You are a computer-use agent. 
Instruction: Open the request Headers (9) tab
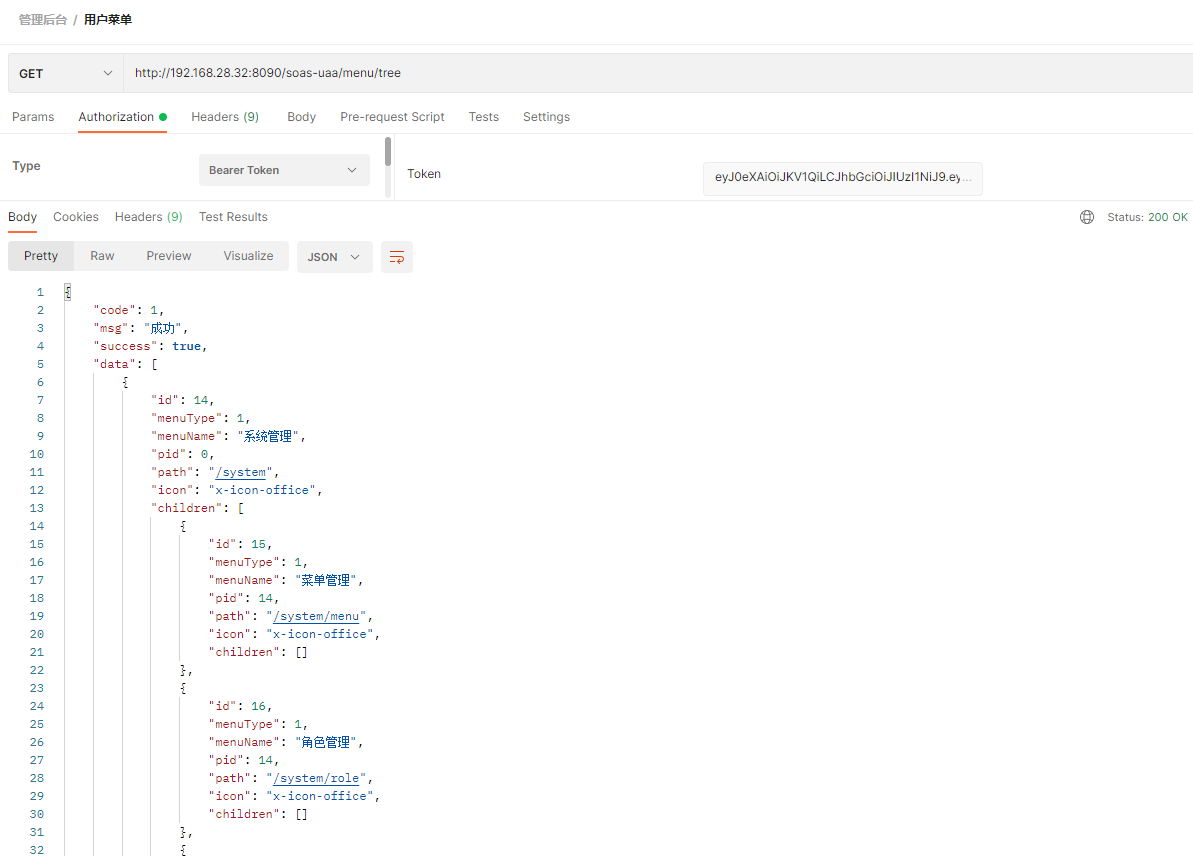point(225,117)
